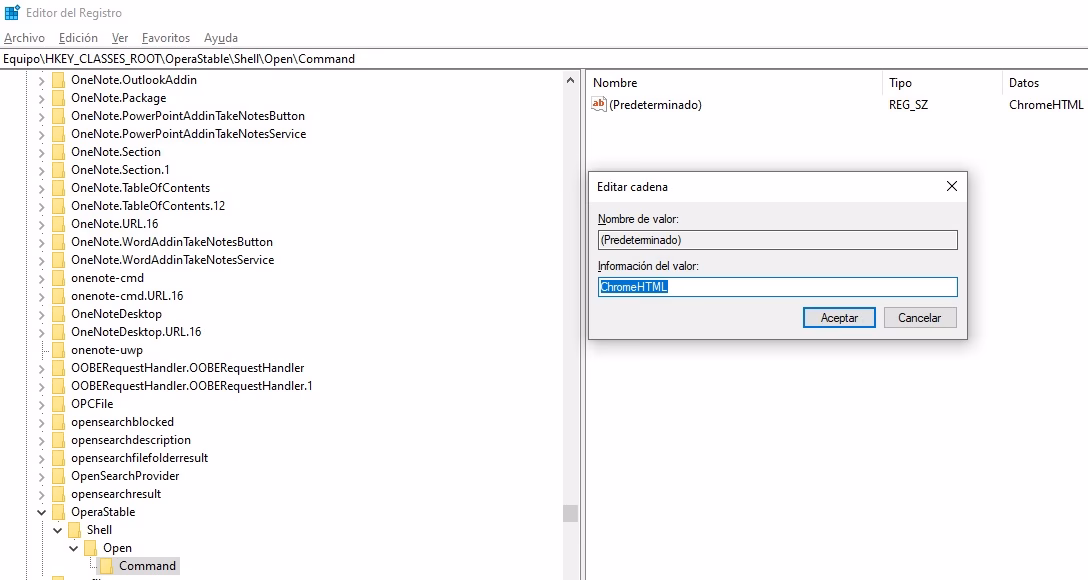This screenshot has width=1088, height=580.
Task: Expand the opensearchdescription key
Action: pyautogui.click(x=41, y=441)
